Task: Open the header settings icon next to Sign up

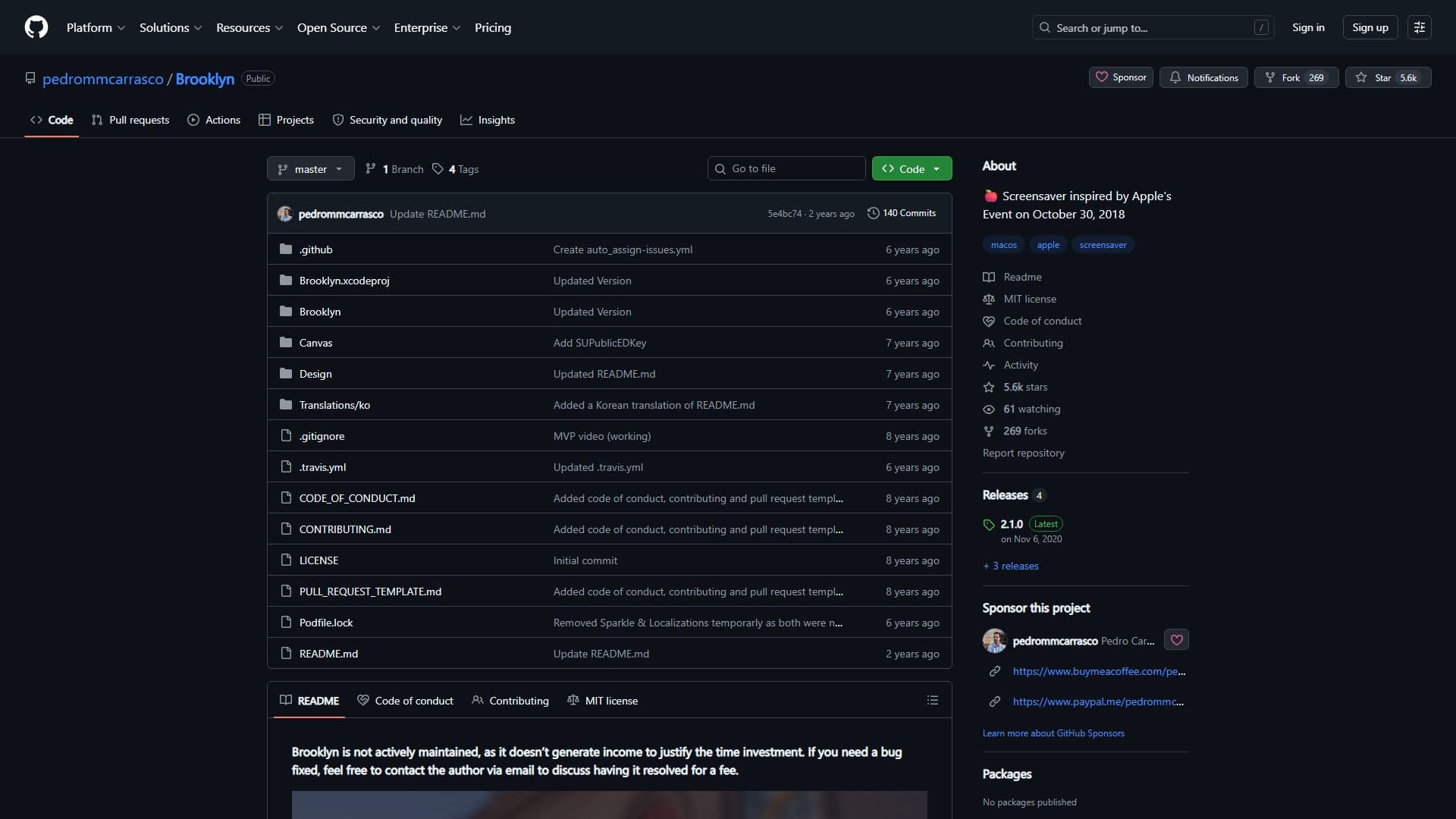Action: 1419,27
